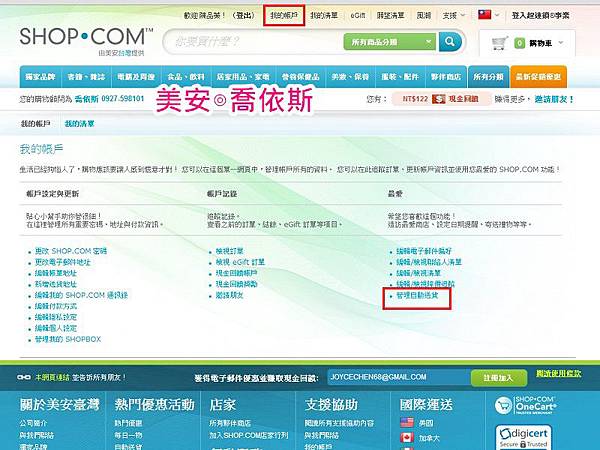This screenshot has height=450, width=600.
Task: Click the yellow-green link beside 註冊加入
Action: click(x=559, y=373)
